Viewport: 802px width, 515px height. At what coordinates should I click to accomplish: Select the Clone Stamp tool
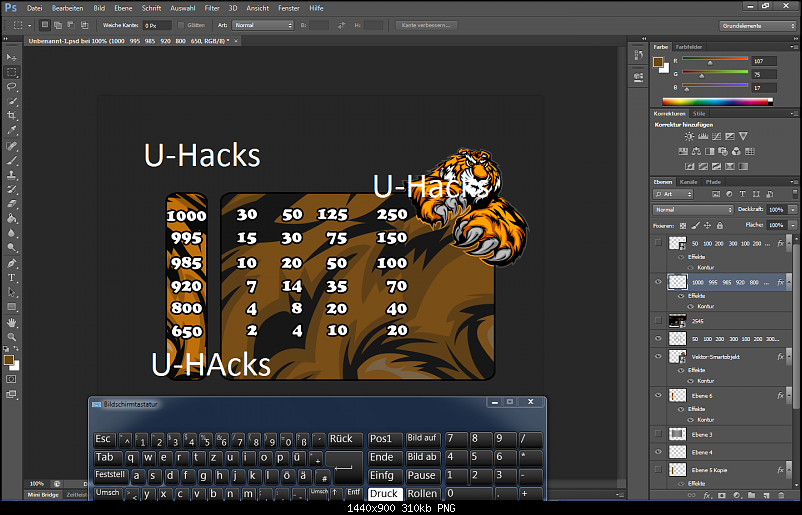point(12,175)
